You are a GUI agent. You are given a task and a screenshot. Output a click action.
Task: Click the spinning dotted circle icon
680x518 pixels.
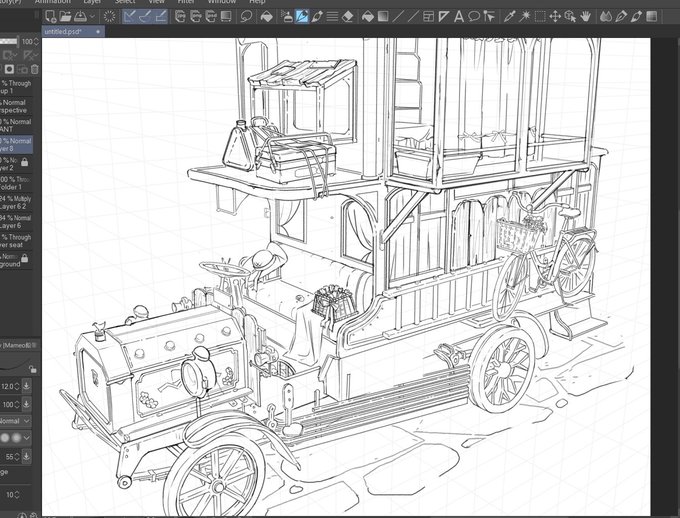click(109, 16)
